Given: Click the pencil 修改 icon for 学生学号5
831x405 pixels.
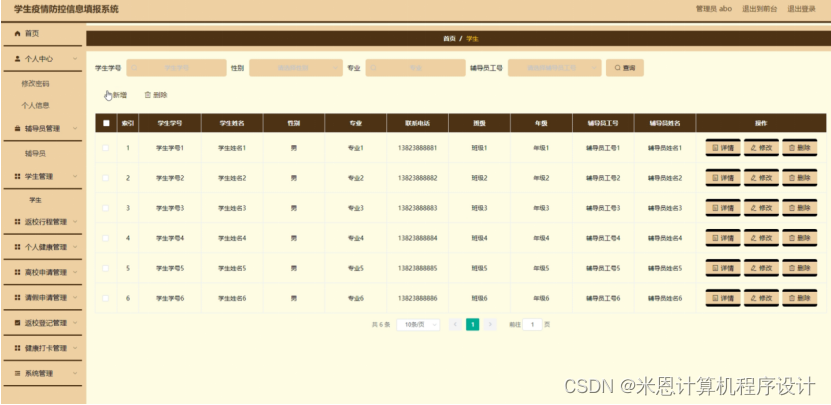Looking at the screenshot, I should coord(754,268).
